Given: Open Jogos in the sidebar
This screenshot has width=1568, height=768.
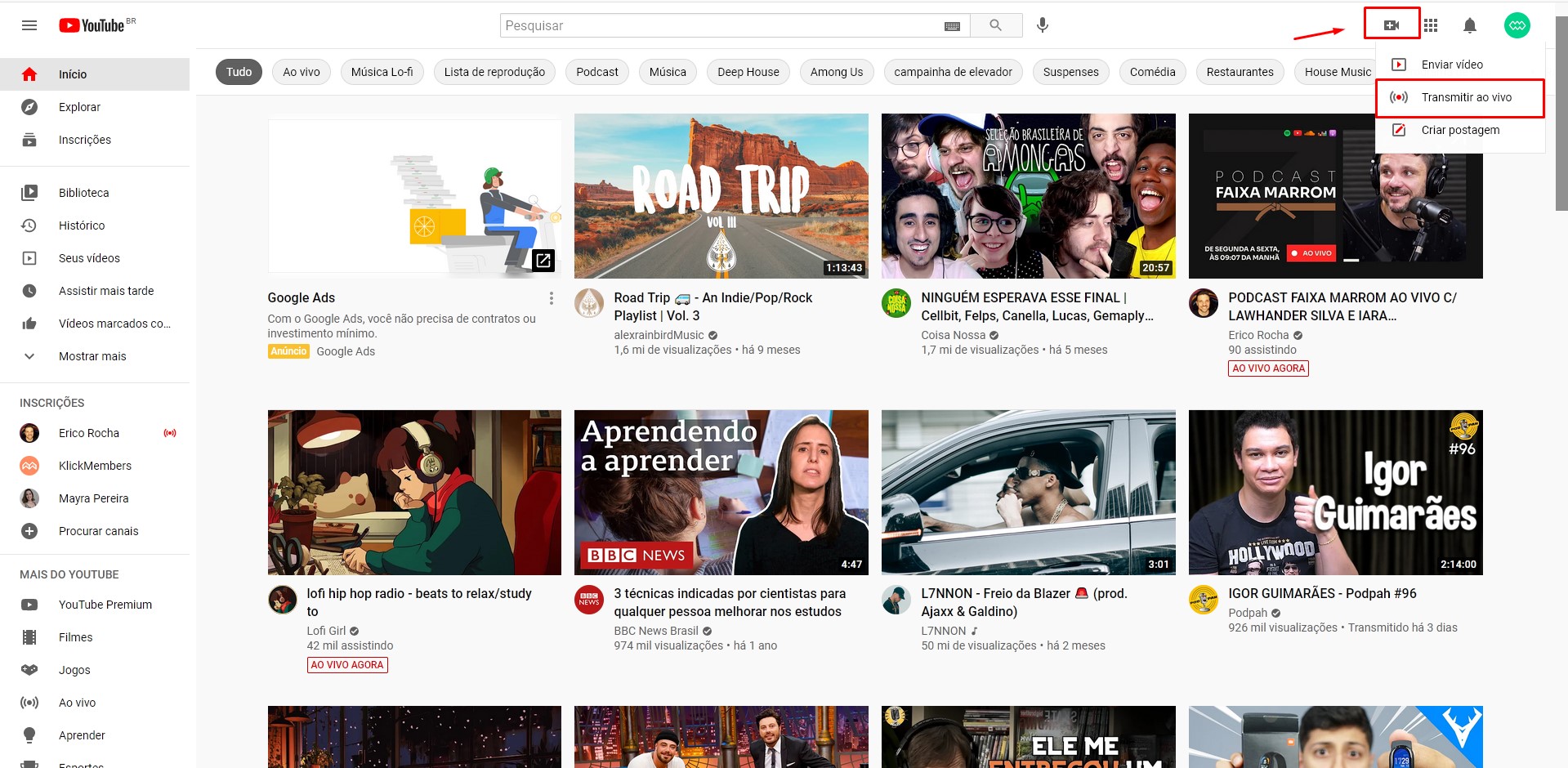Looking at the screenshot, I should click(x=95, y=670).
